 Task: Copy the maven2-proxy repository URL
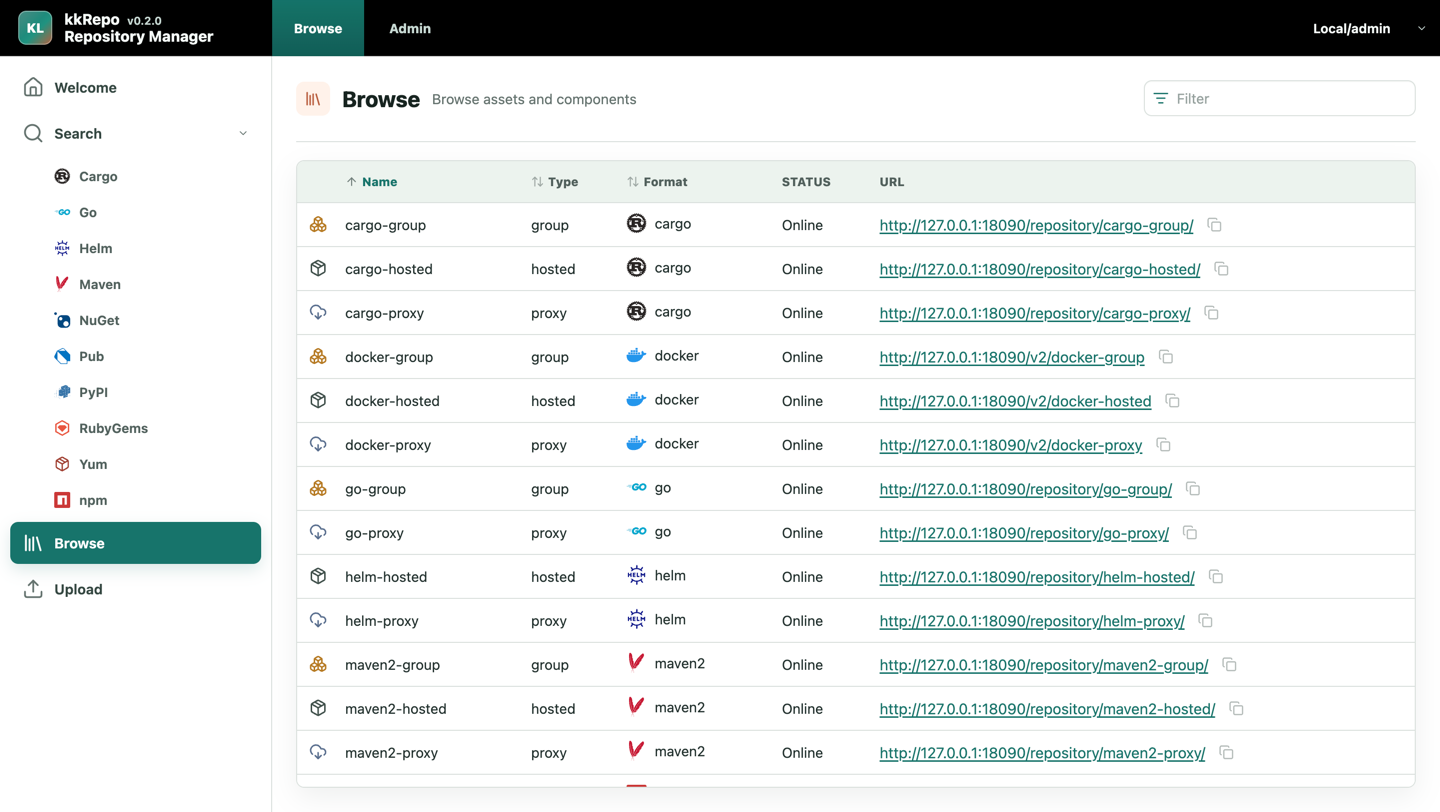coord(1226,753)
